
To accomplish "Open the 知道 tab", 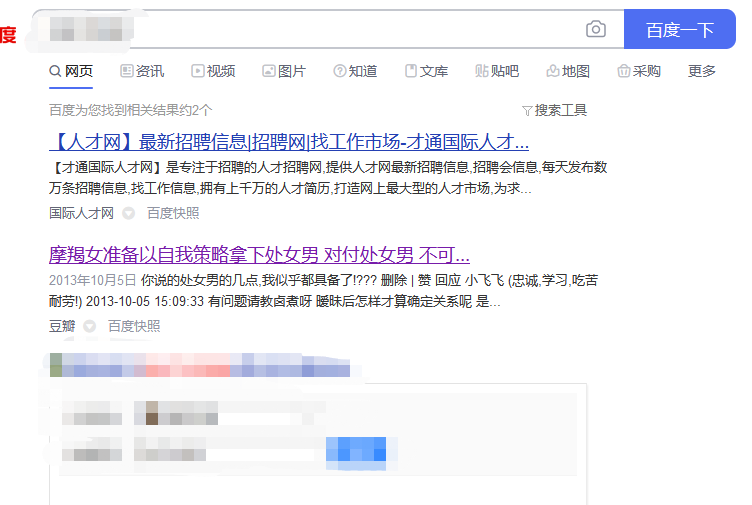I will tap(355, 71).
